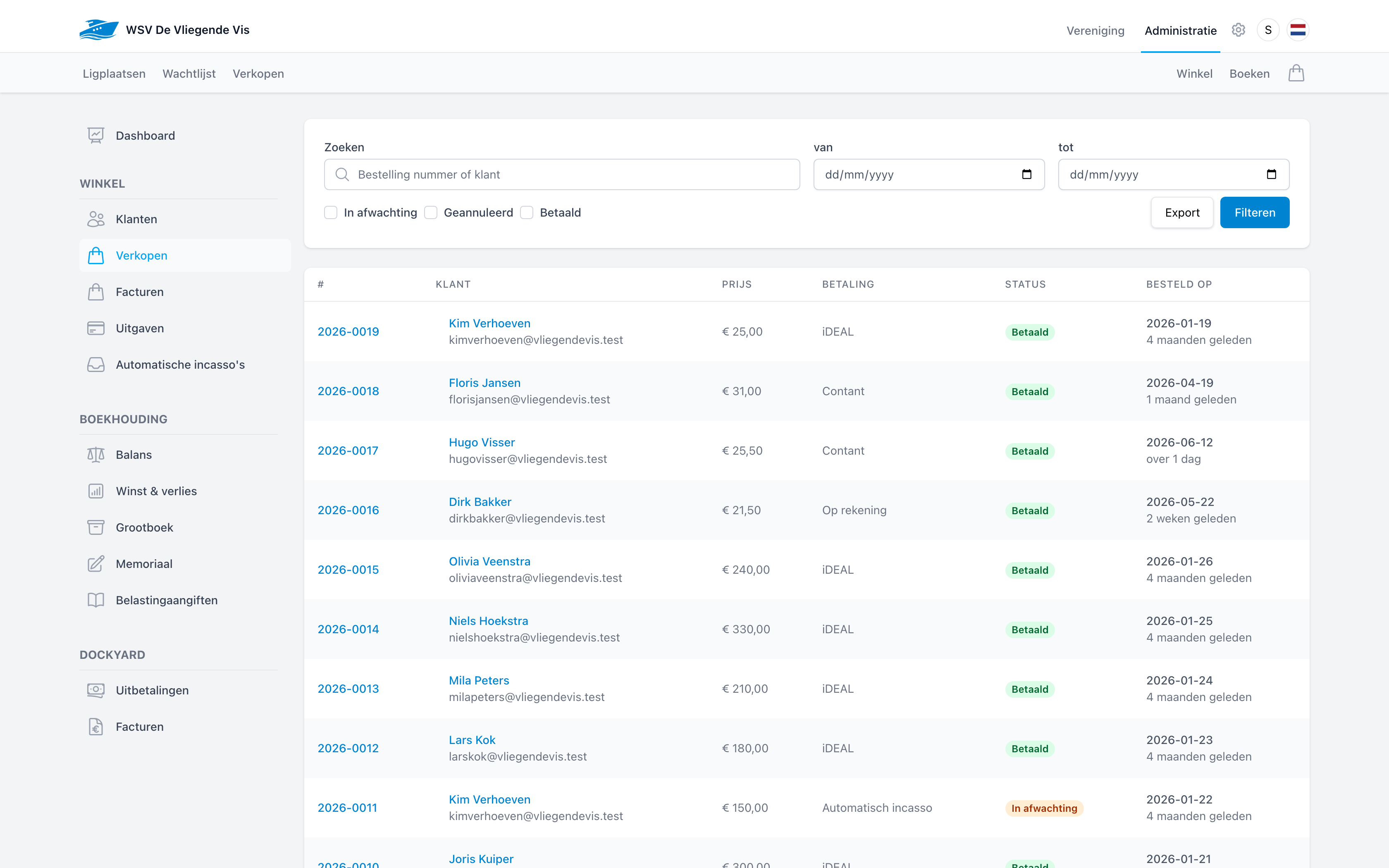Click the Dashboard chart icon
This screenshot has width=1389, height=868.
[96, 136]
